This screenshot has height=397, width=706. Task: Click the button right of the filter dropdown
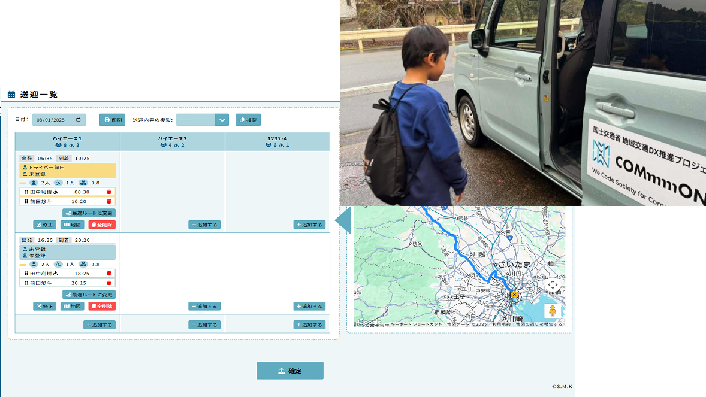(248, 120)
